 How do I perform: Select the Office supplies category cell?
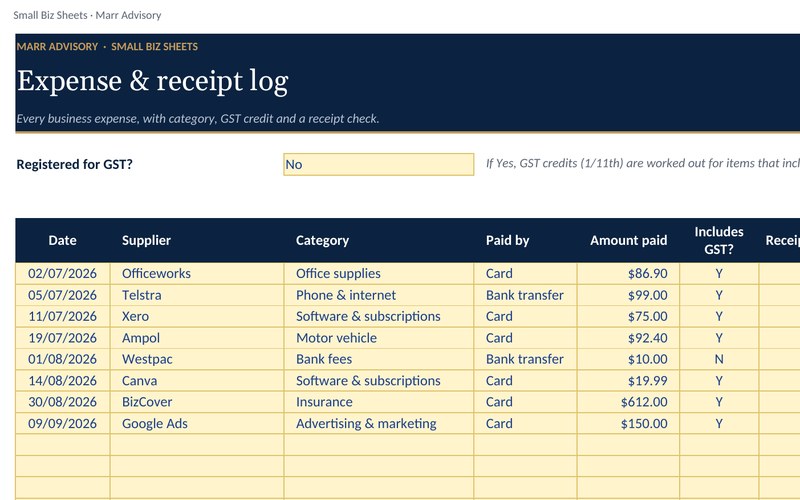[x=379, y=273]
